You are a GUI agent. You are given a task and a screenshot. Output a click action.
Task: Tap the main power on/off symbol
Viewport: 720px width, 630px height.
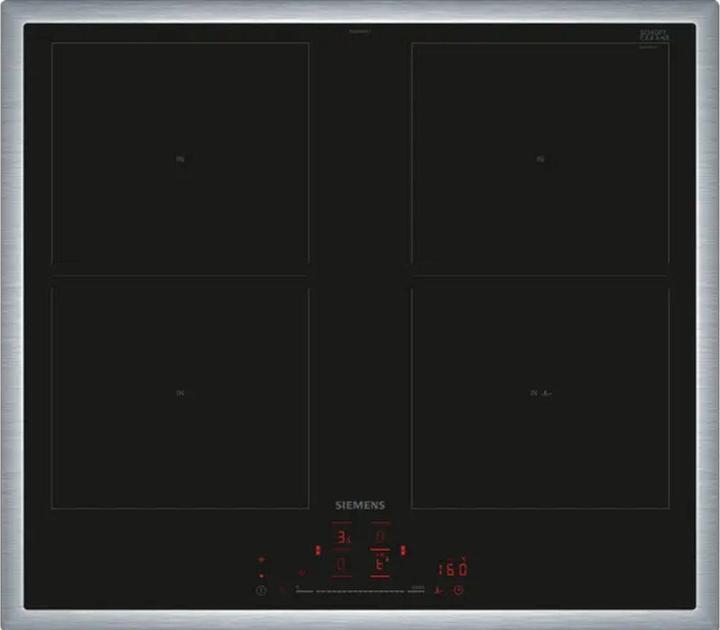tap(261, 591)
